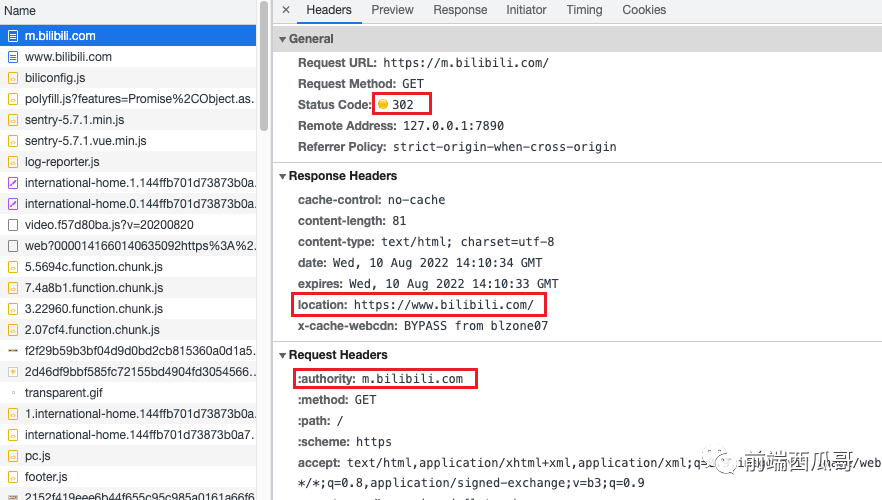Click the :scheme https value

[374, 442]
